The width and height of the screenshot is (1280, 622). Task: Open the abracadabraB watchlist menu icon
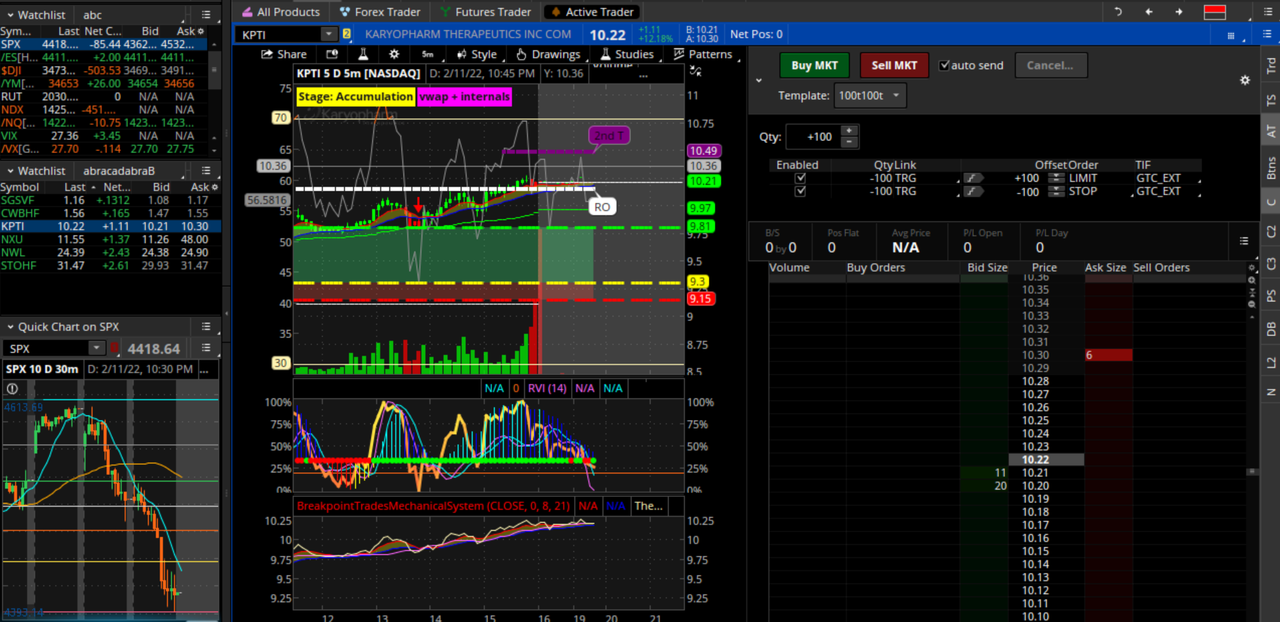[206, 171]
